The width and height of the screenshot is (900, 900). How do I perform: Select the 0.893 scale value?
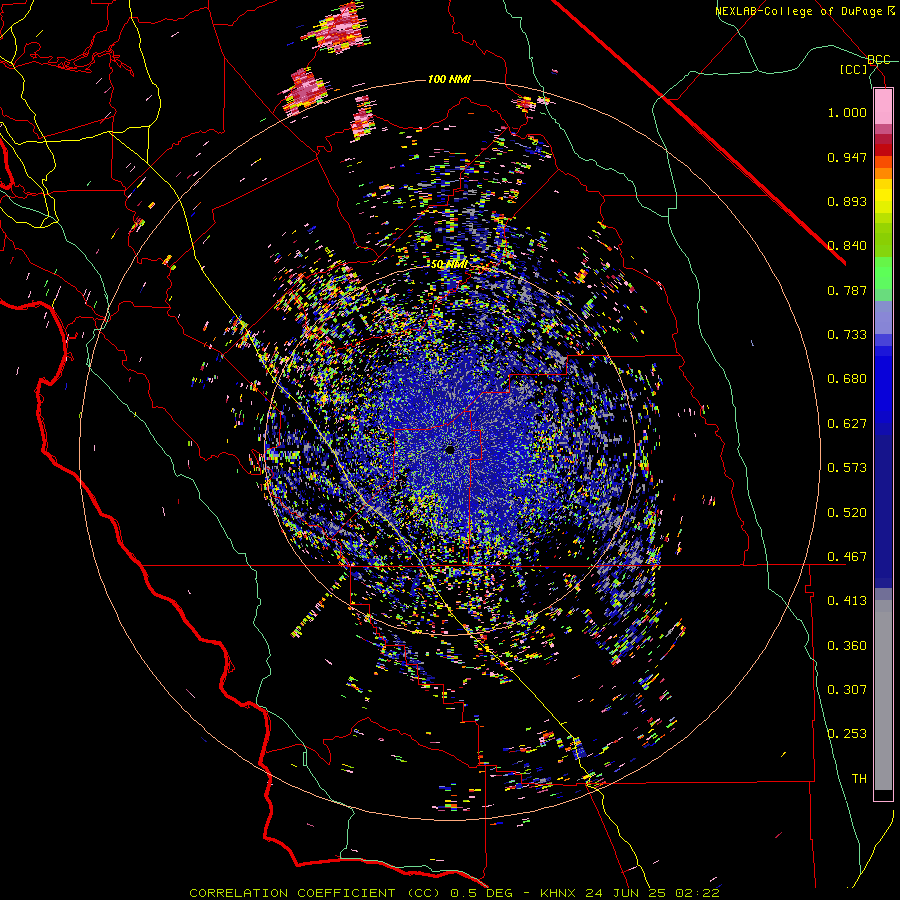point(847,201)
